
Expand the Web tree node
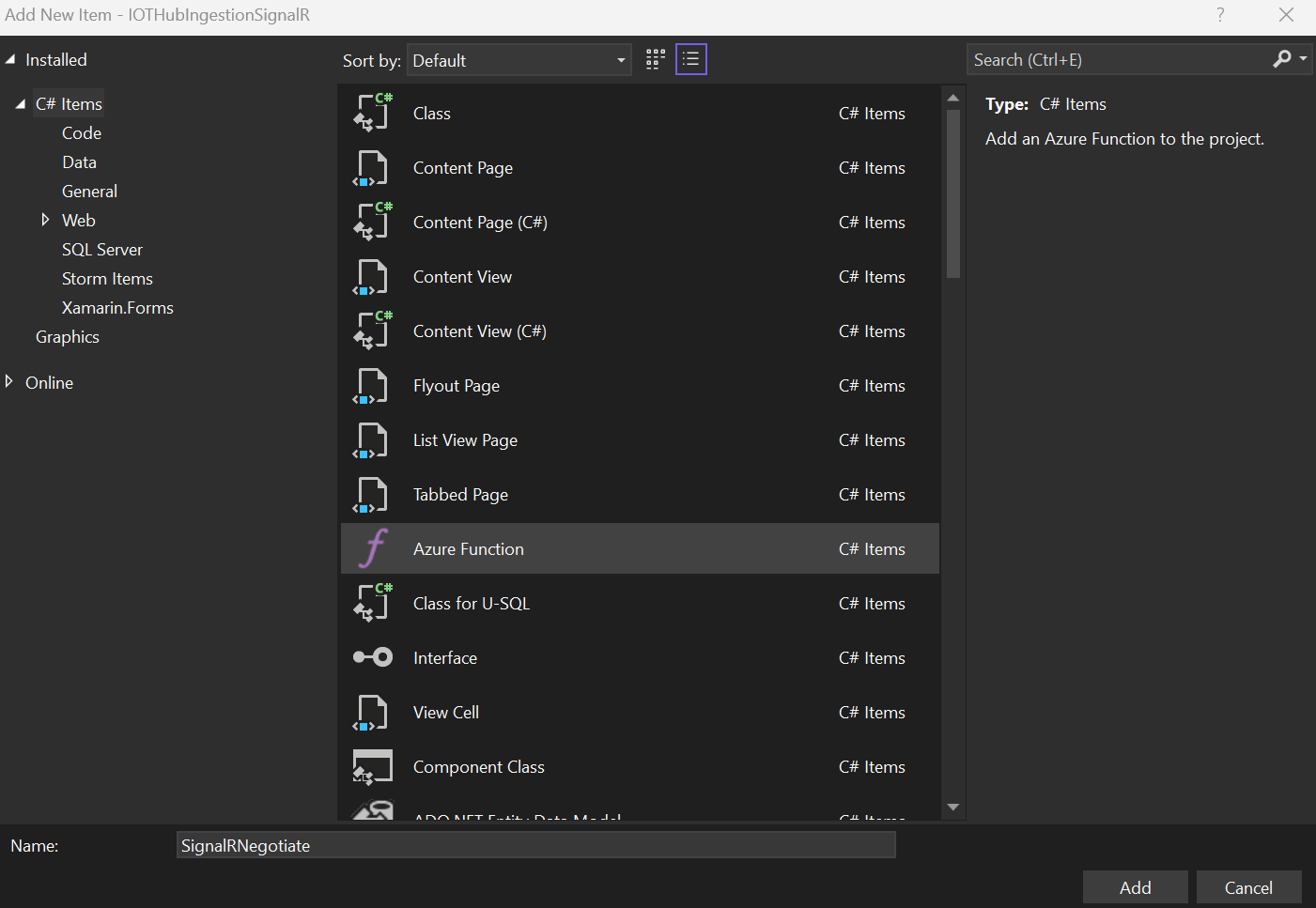click(x=45, y=220)
